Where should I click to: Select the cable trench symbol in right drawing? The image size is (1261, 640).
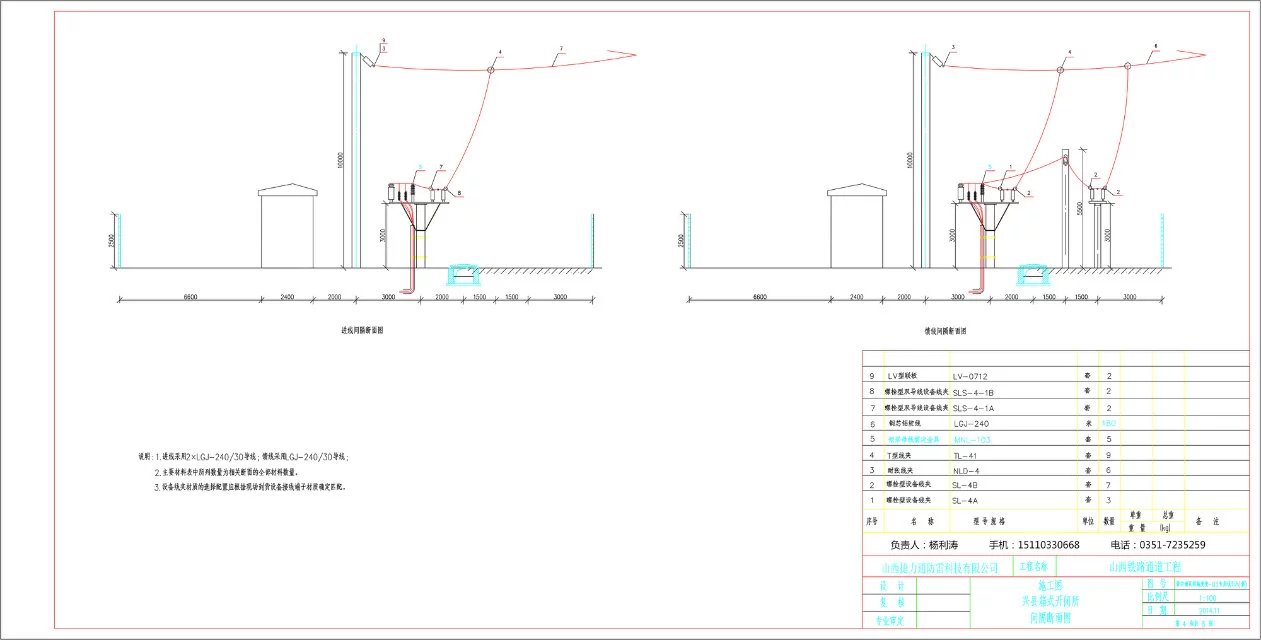pyautogui.click(x=1031, y=272)
